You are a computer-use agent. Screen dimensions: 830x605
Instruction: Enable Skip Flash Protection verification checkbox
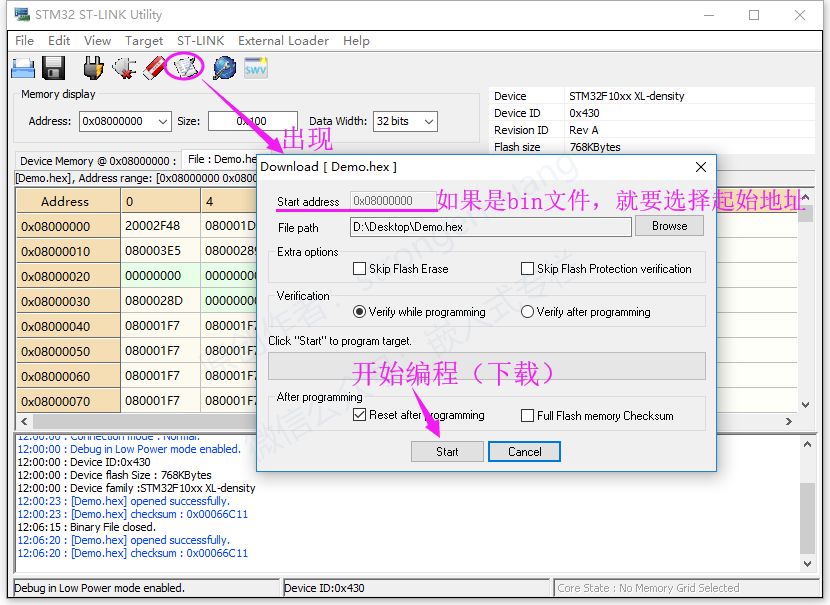[527, 269]
